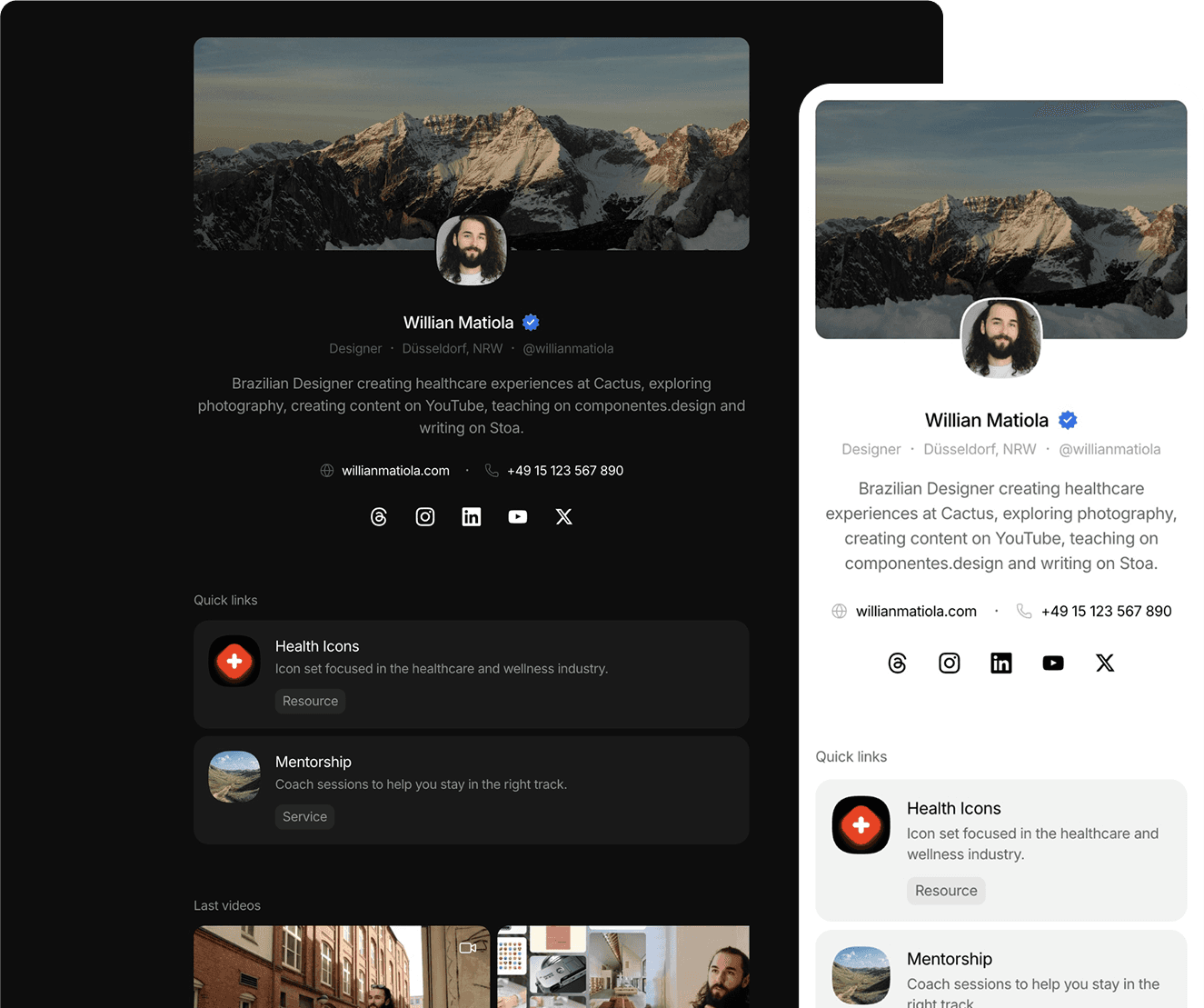Click @willianmatiola handle in dark profile
Image resolution: width=1204 pixels, height=1008 pixels.
[x=568, y=349]
